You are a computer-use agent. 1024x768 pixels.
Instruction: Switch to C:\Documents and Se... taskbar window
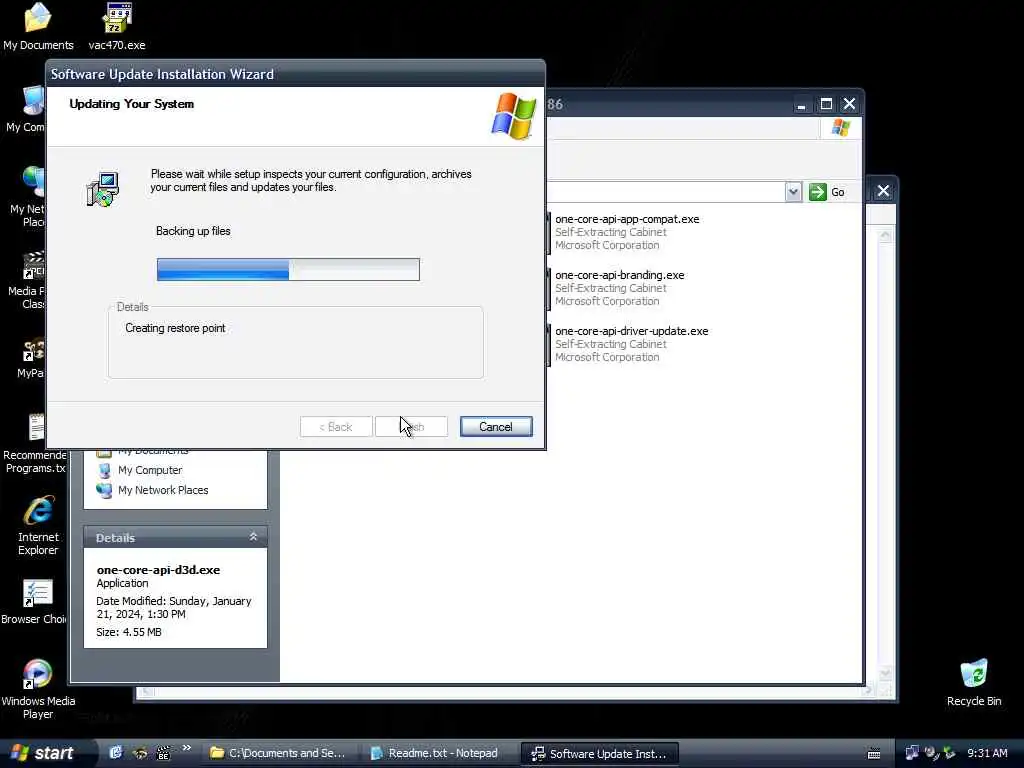point(278,753)
